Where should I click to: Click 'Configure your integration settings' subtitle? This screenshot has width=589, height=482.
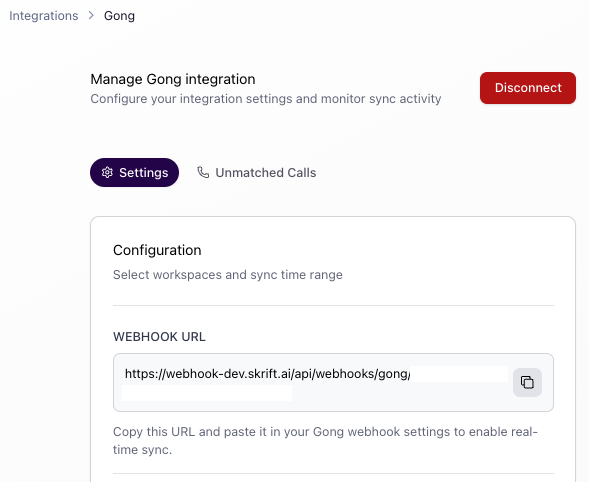(266, 99)
